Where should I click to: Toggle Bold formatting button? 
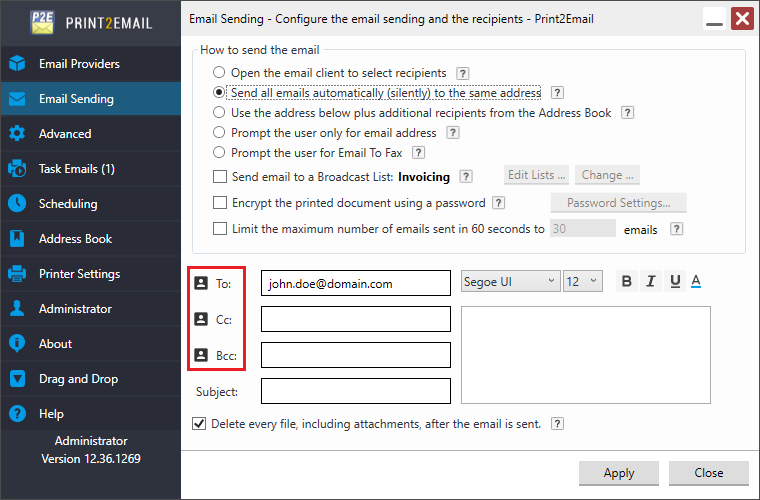point(626,281)
